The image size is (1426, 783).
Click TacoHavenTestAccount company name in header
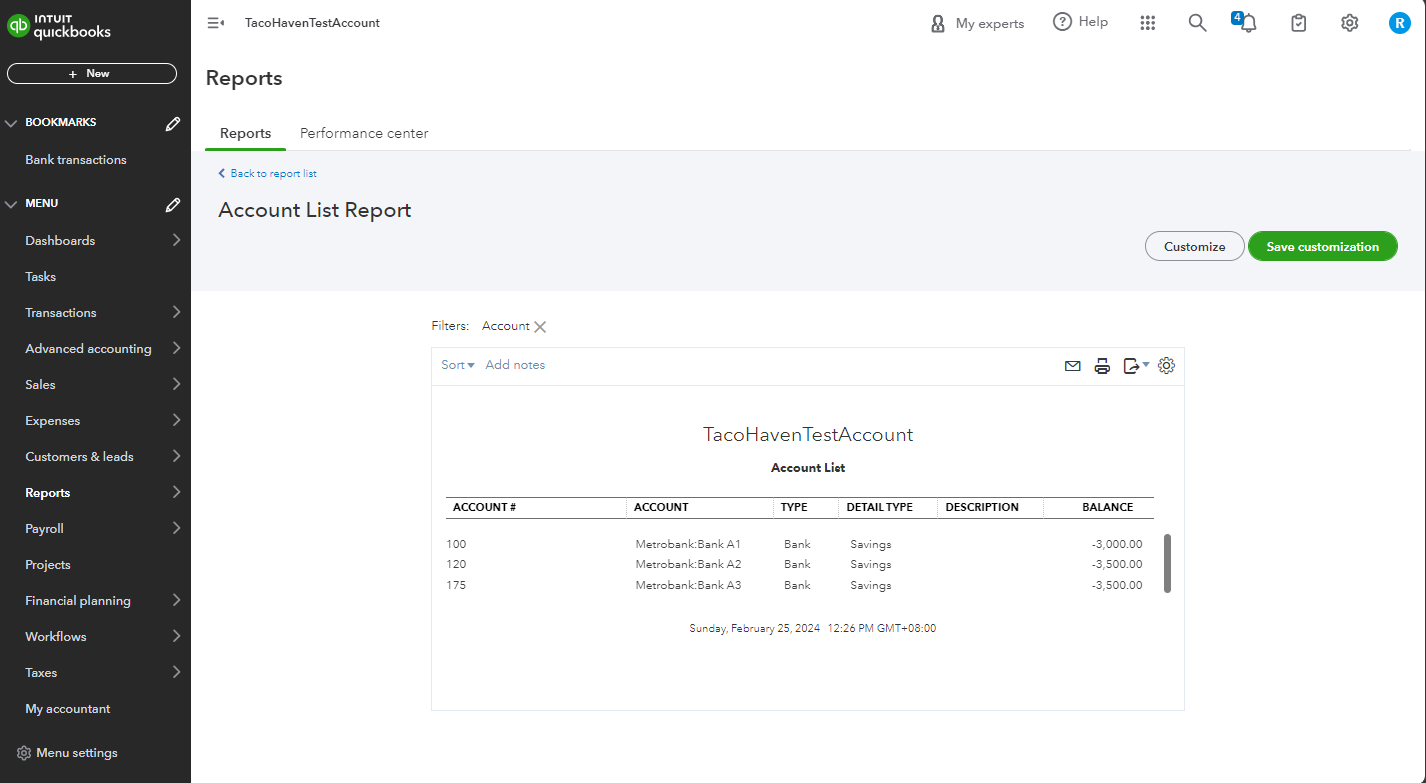click(312, 23)
